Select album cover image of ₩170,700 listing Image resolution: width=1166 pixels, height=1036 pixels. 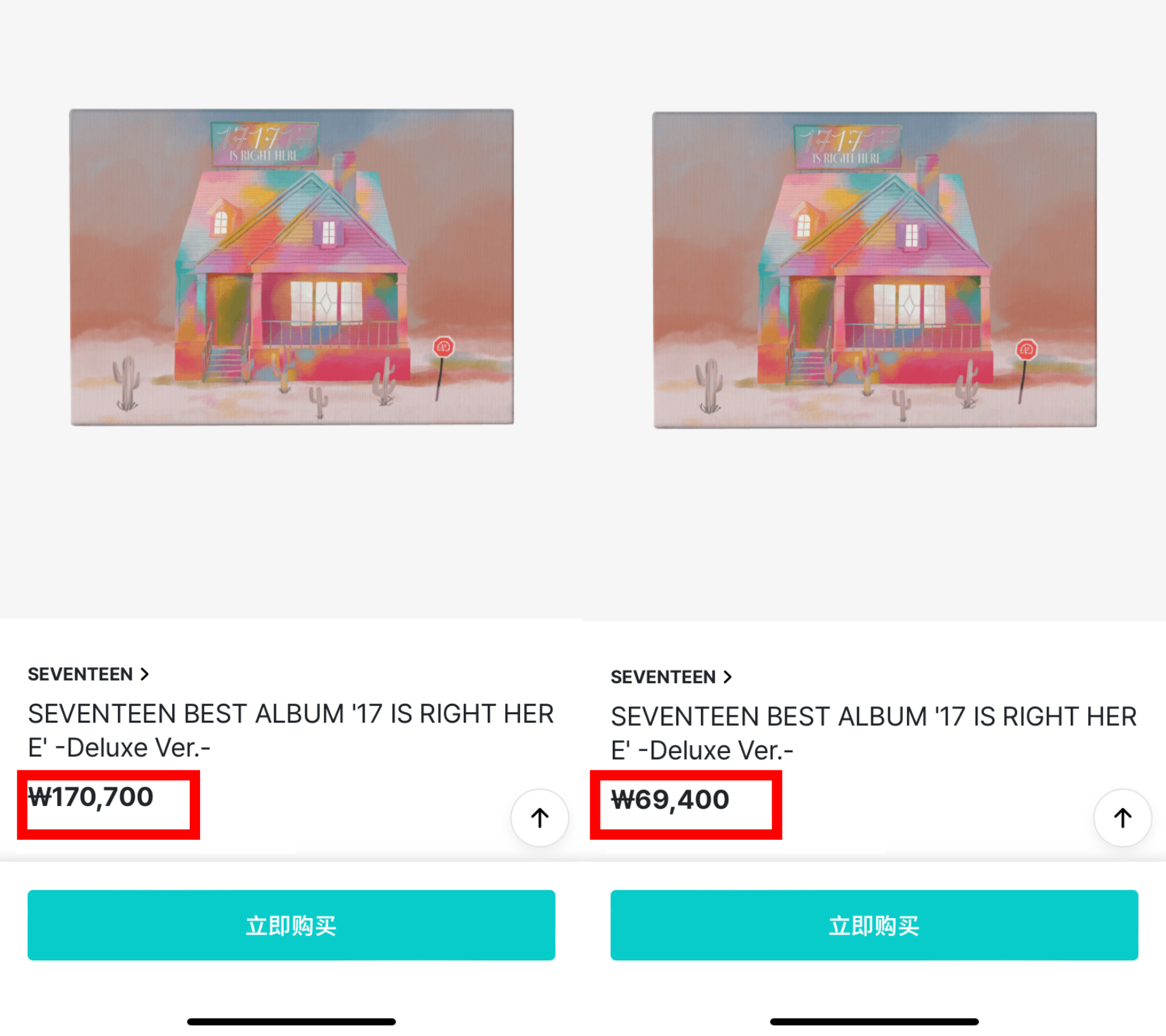click(291, 267)
